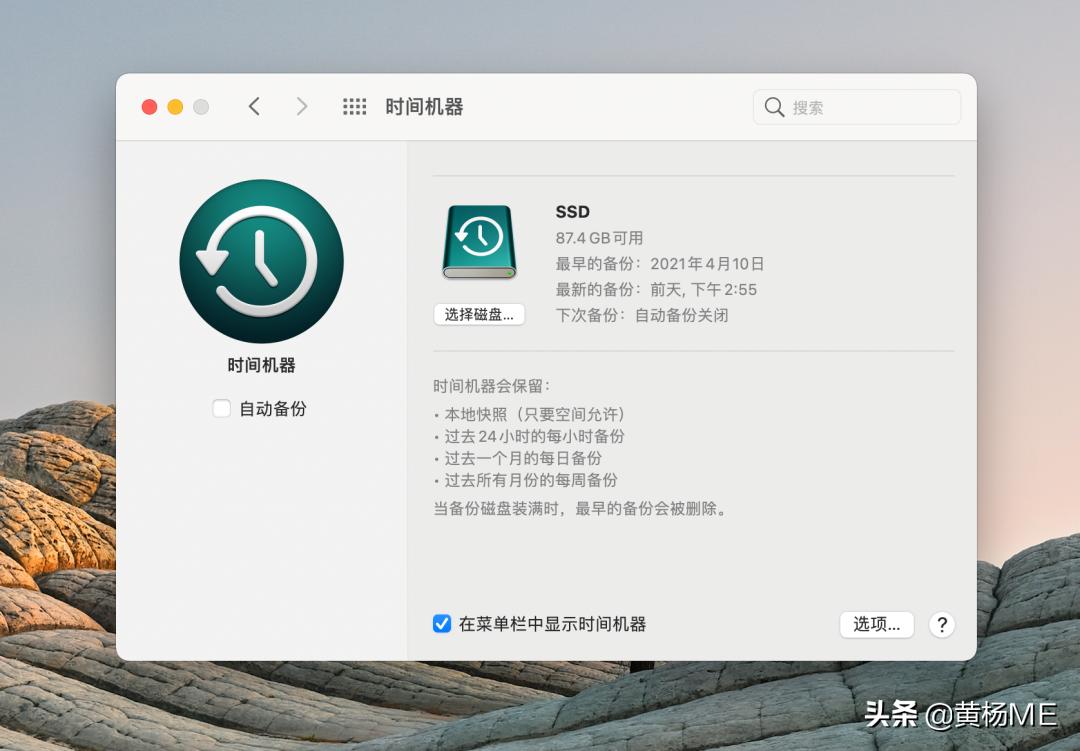
Task: Uncheck 在菜单栏中显示时间机器
Action: 440,624
